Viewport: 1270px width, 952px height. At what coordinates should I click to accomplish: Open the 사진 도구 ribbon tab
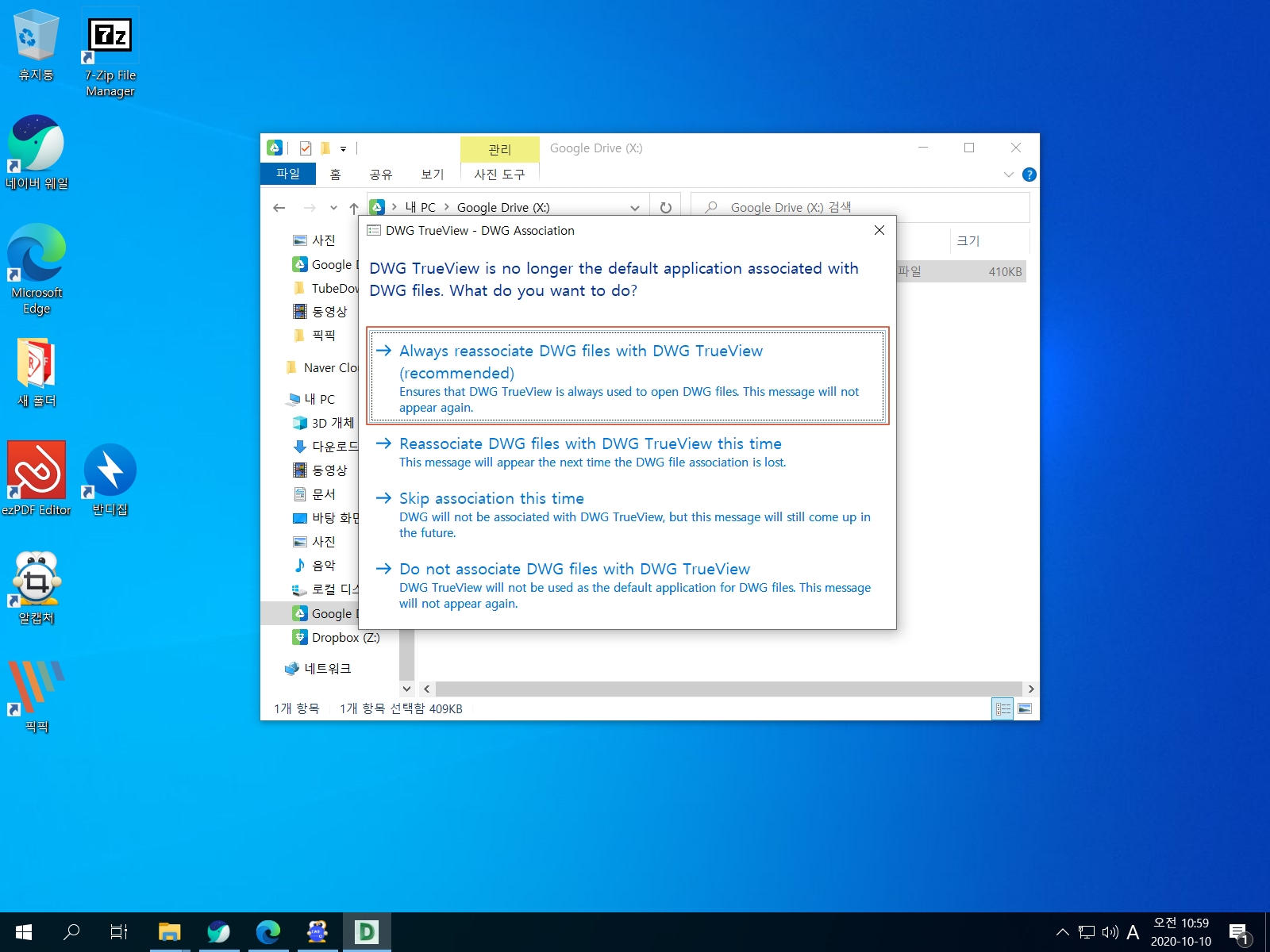499,174
